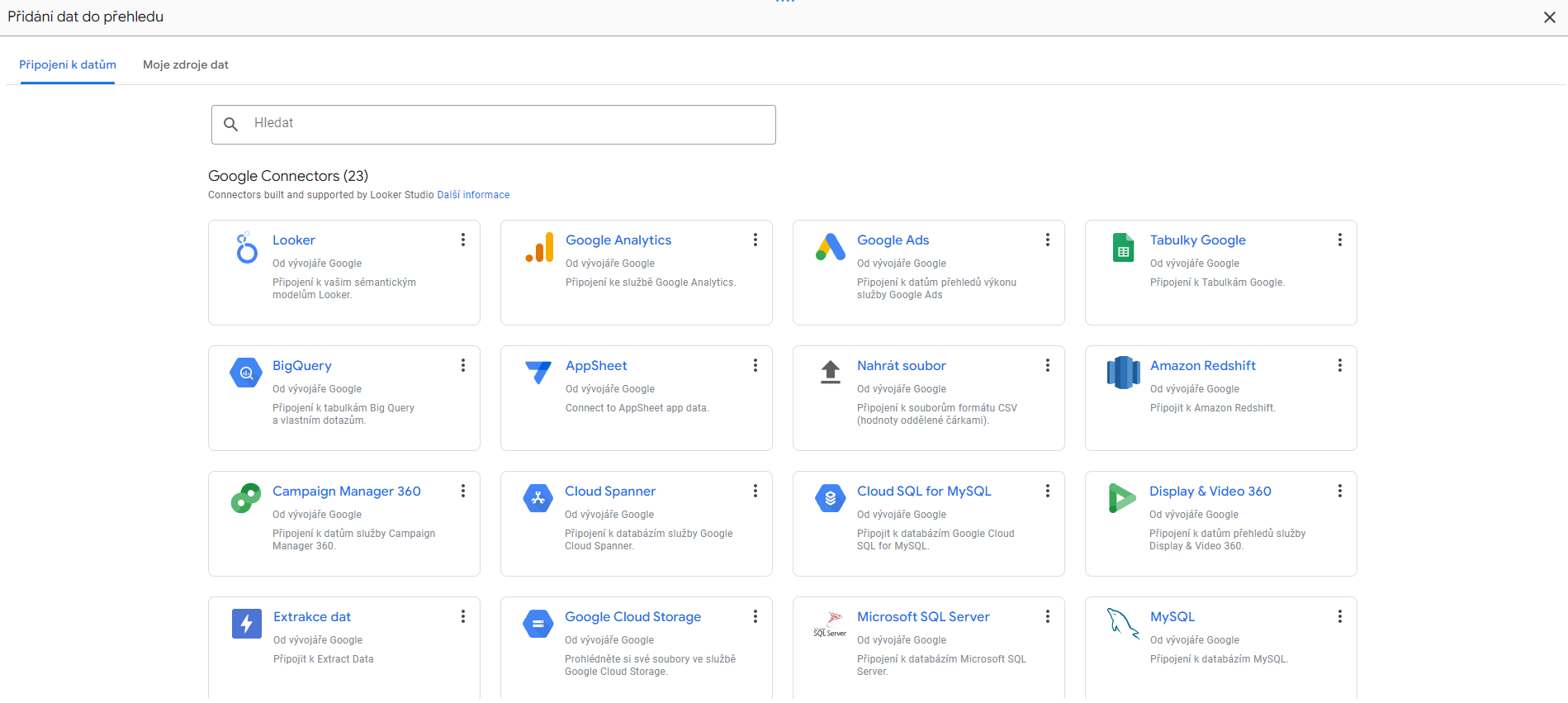The height and width of the screenshot is (703, 1568).
Task: Select the Google Analytics connector title
Action: [x=618, y=240]
